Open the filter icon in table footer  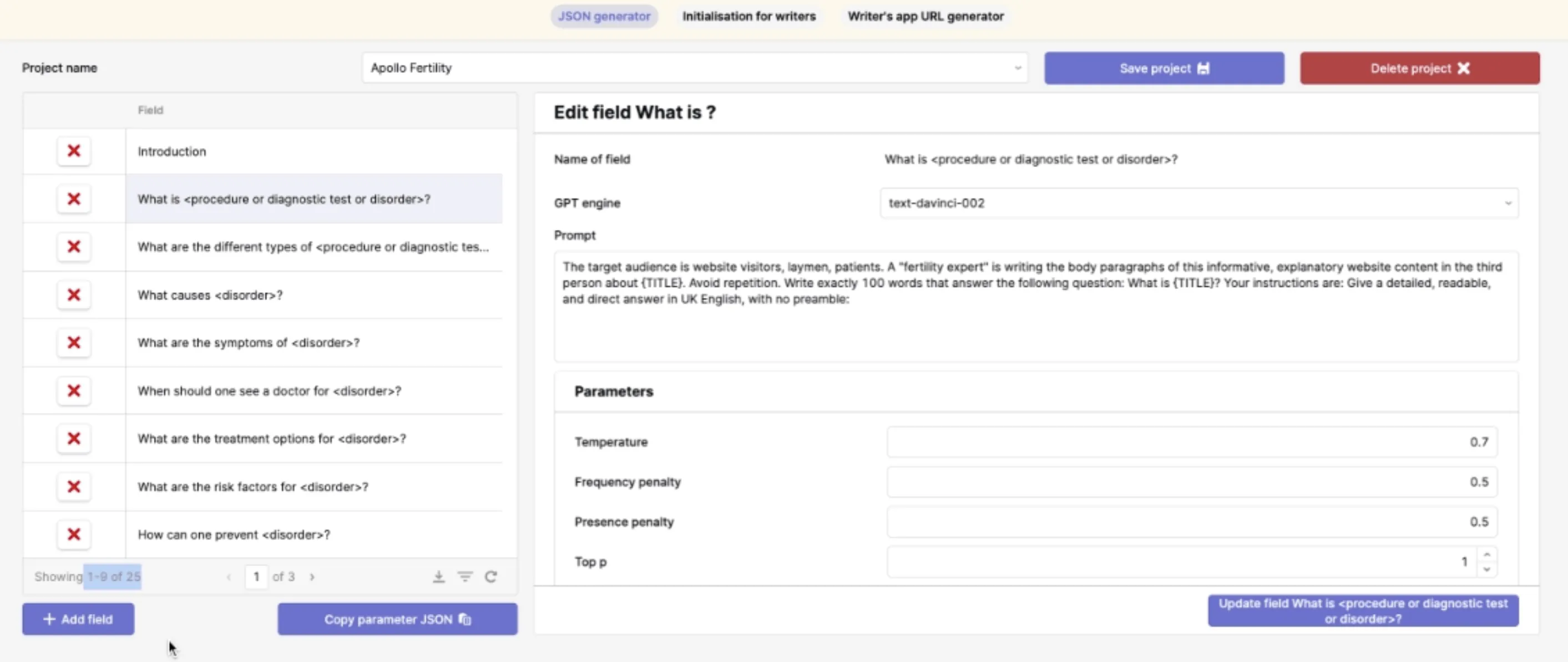pyautogui.click(x=465, y=576)
